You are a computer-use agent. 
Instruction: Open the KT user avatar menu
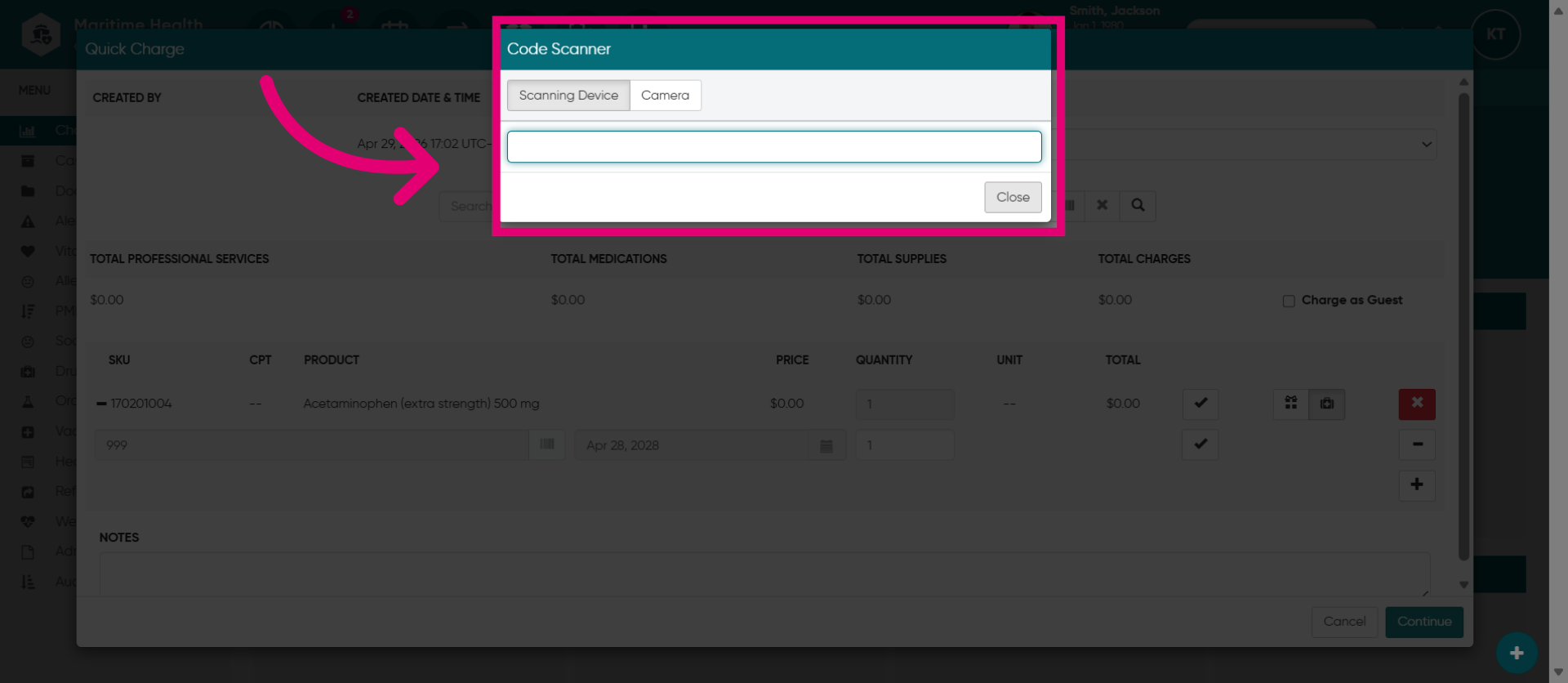pos(1495,34)
